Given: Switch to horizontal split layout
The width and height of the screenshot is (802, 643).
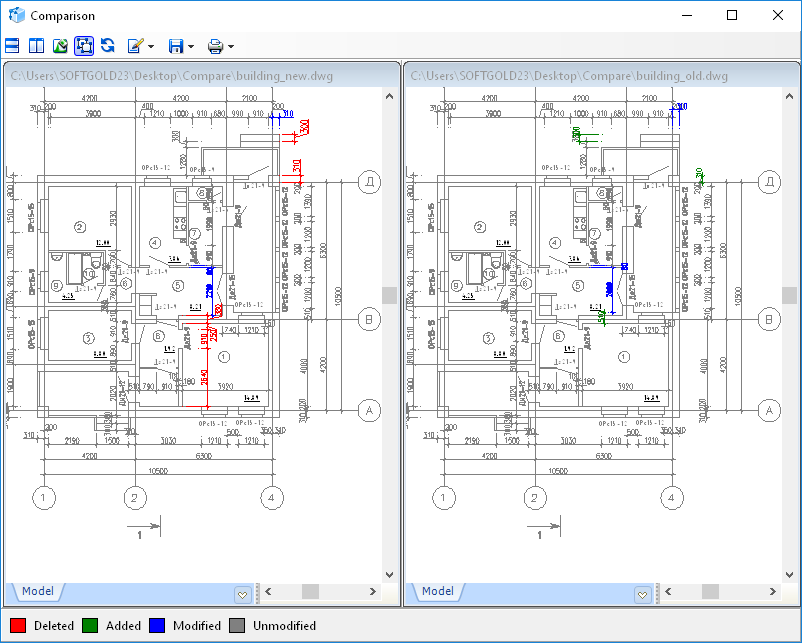Looking at the screenshot, I should (13, 46).
